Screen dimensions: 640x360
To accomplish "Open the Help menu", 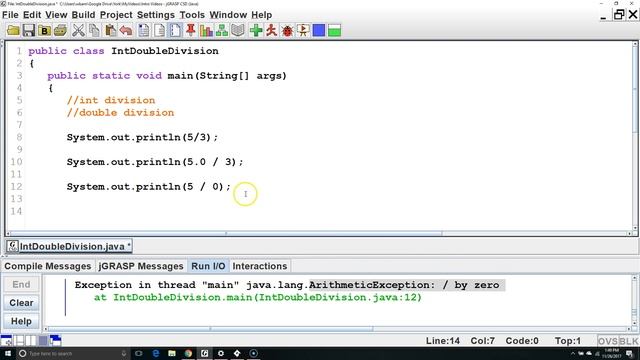I will tap(261, 15).
